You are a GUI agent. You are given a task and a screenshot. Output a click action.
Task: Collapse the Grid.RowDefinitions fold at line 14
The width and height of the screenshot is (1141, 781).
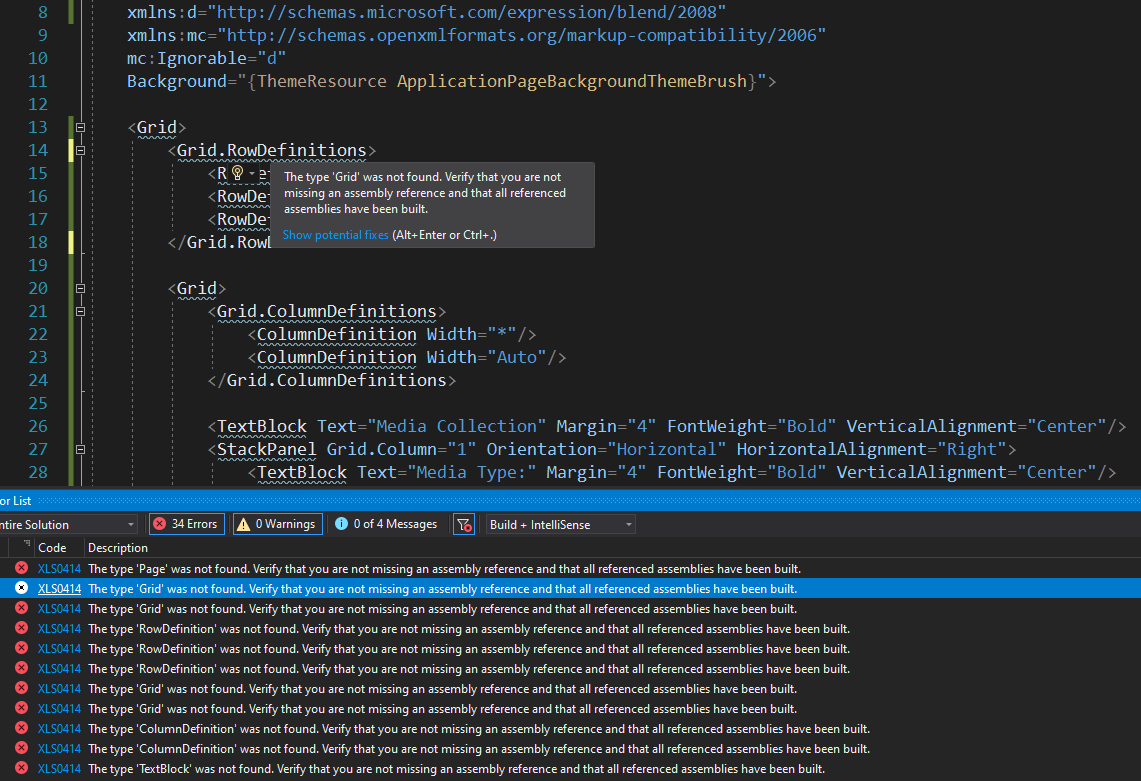pyautogui.click(x=79, y=150)
